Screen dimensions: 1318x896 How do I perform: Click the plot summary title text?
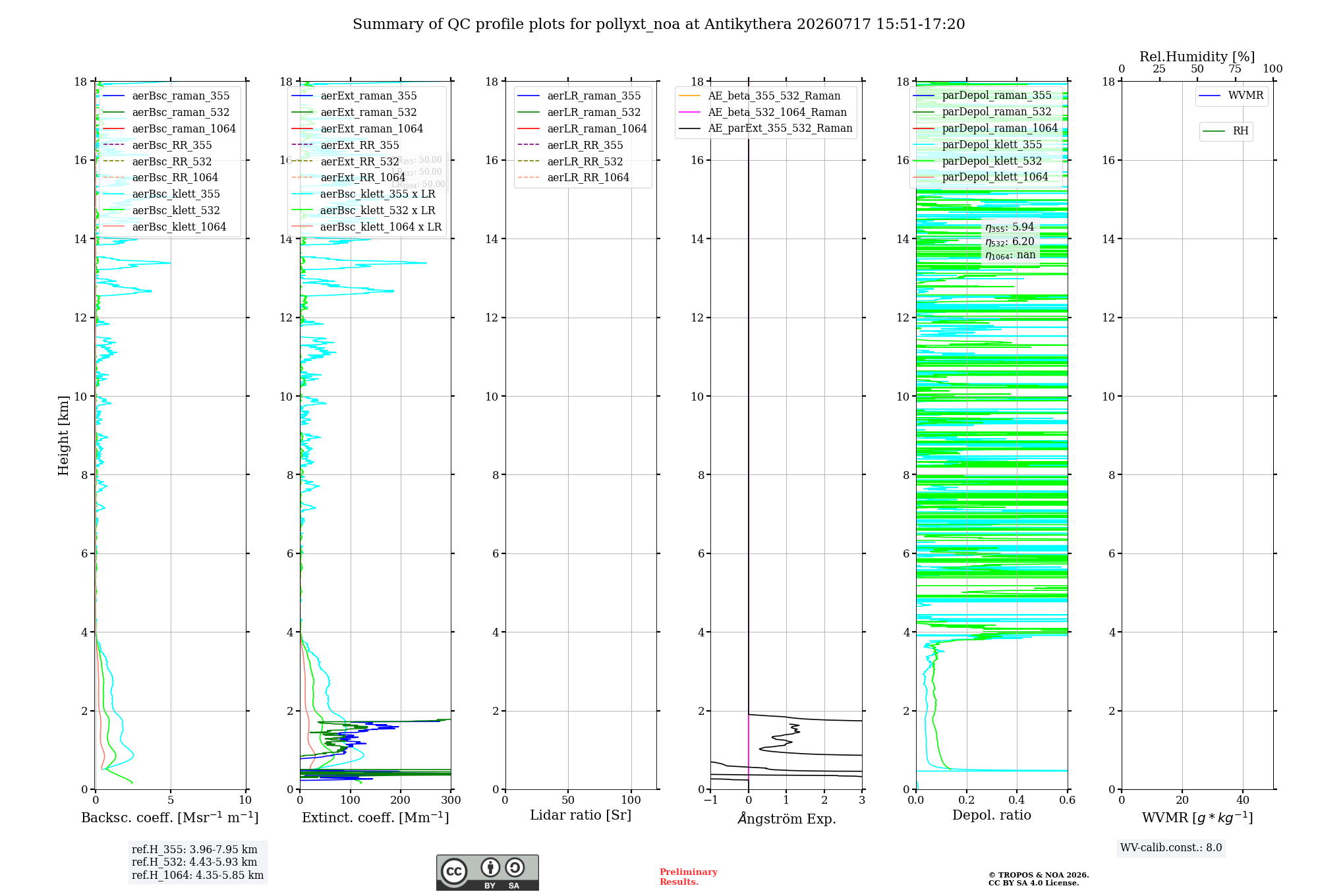659,24
